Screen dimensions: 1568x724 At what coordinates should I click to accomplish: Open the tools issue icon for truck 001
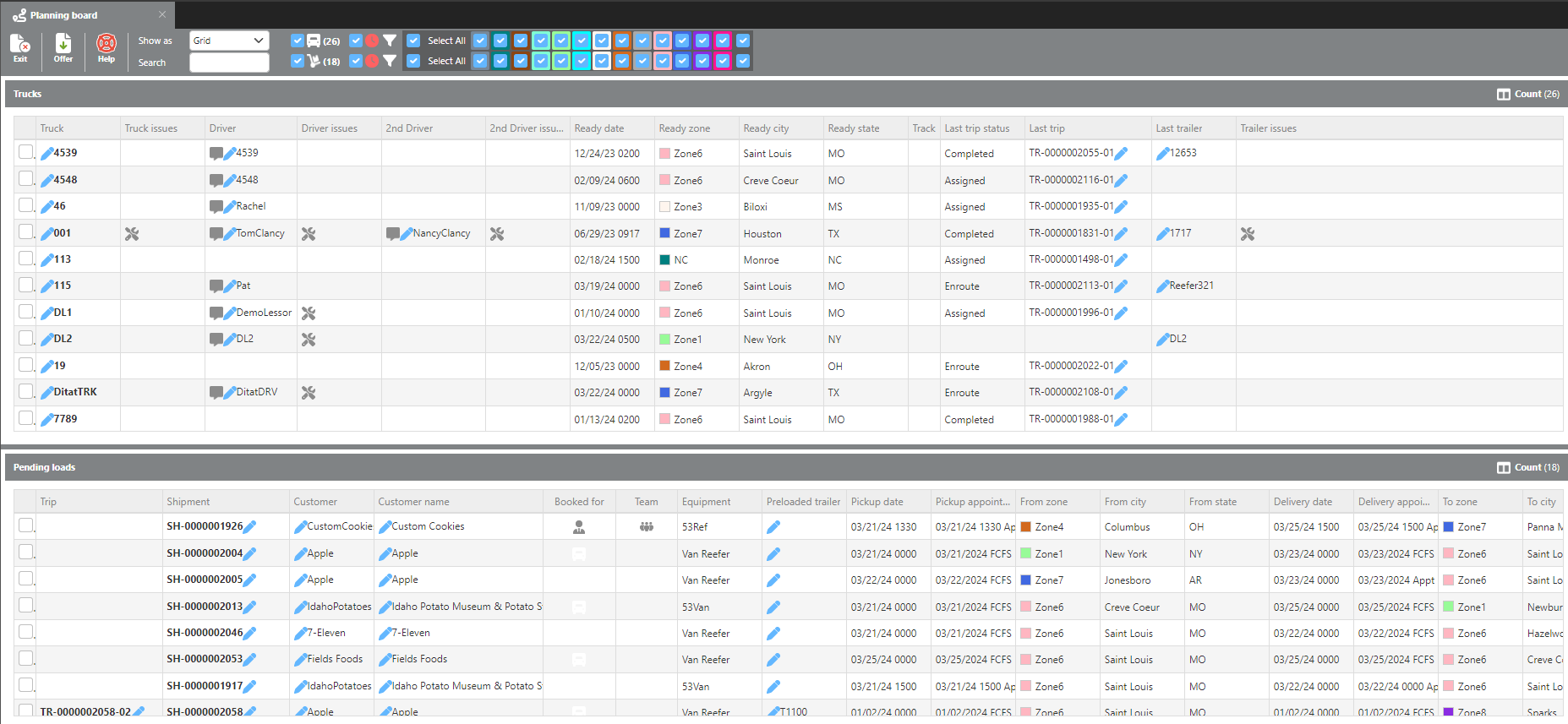132,234
